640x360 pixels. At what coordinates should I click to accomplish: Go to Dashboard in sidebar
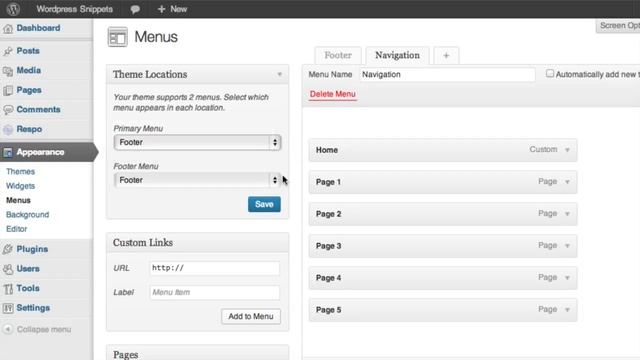38,28
